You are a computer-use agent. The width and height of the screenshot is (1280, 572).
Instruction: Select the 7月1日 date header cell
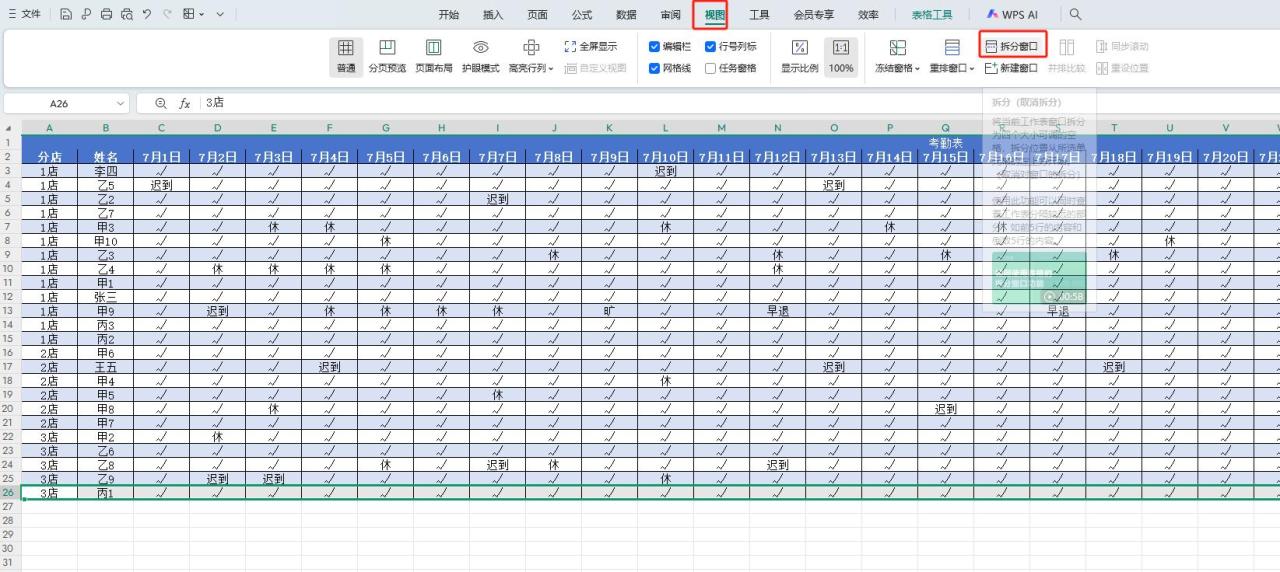coord(161,157)
